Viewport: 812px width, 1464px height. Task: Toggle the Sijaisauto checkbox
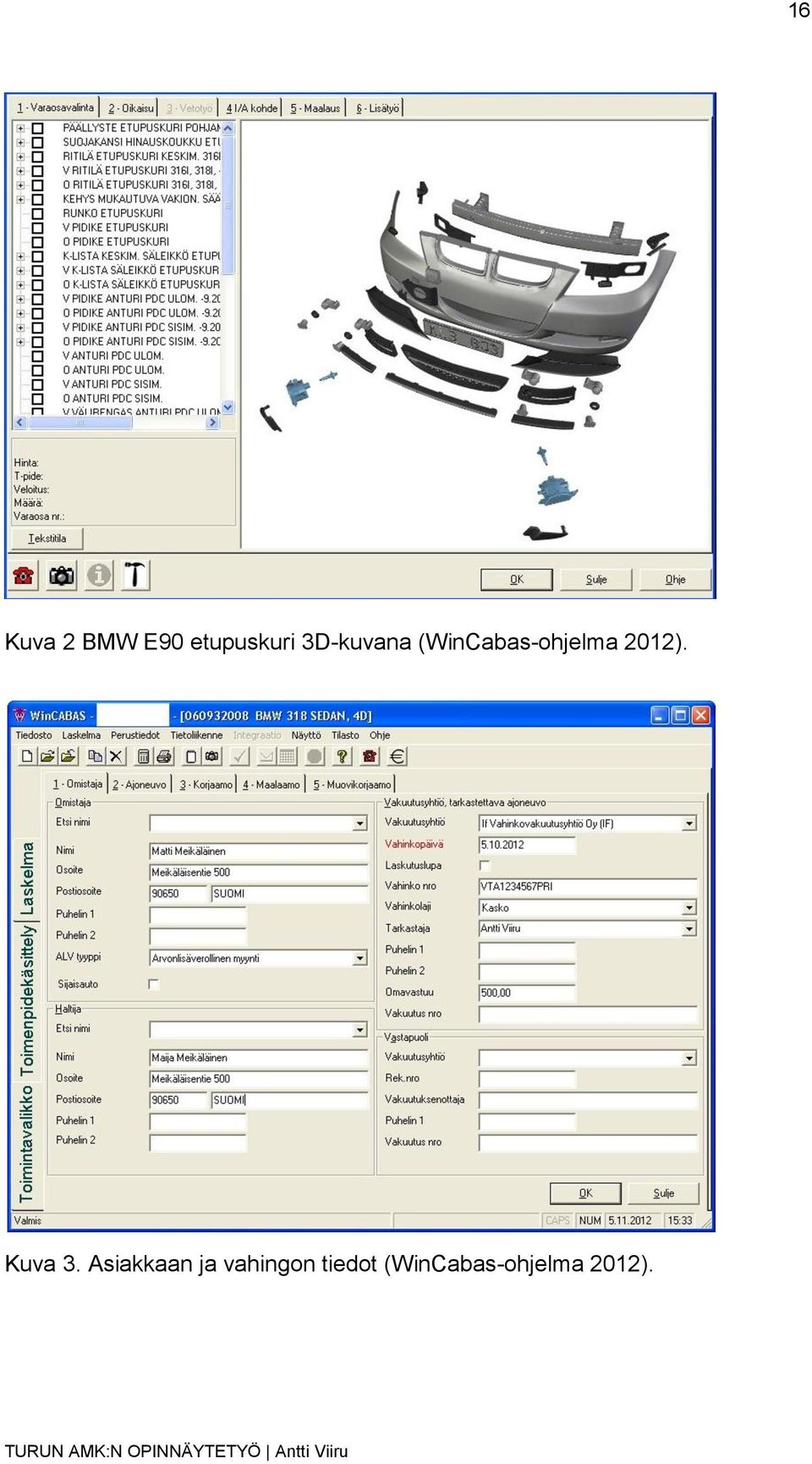click(153, 984)
